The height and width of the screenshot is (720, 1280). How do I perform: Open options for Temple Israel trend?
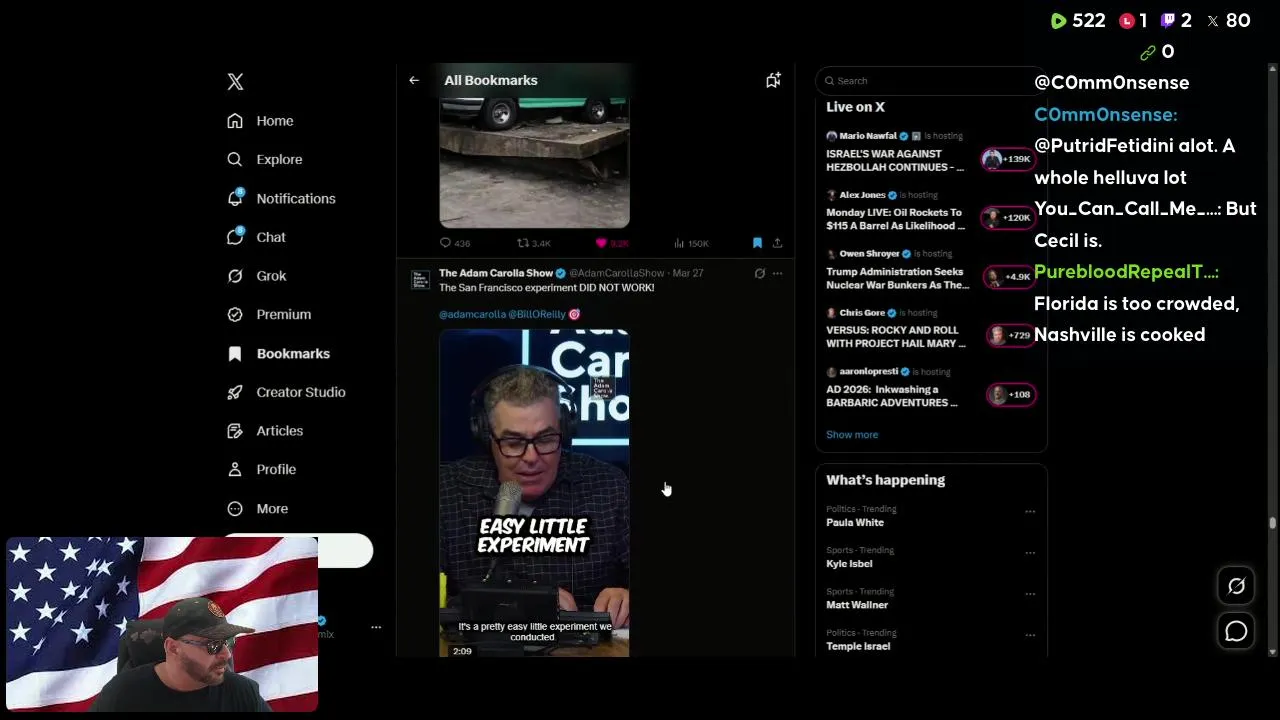(1029, 634)
